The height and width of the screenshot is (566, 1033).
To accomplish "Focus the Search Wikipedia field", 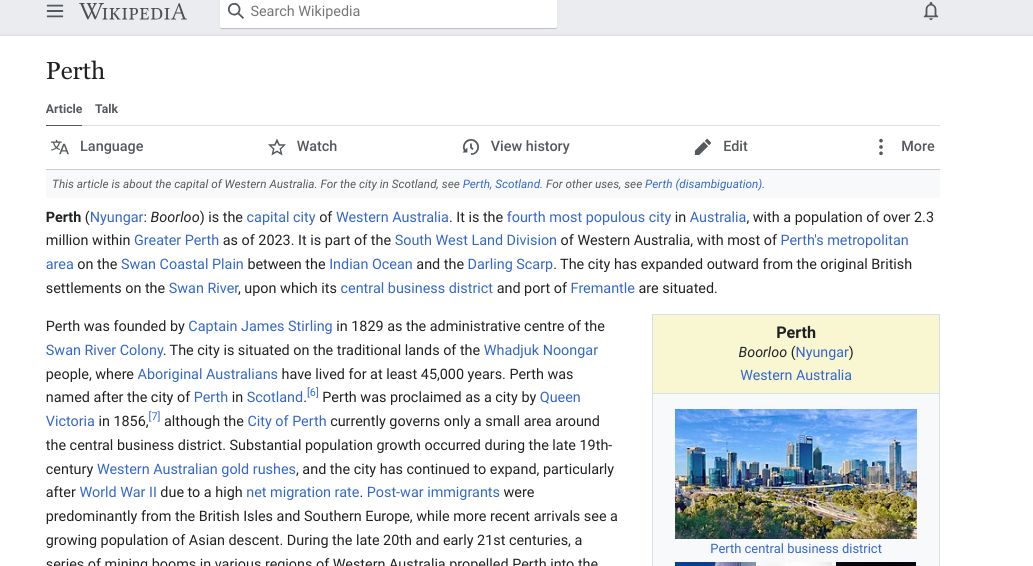I will tap(388, 12).
